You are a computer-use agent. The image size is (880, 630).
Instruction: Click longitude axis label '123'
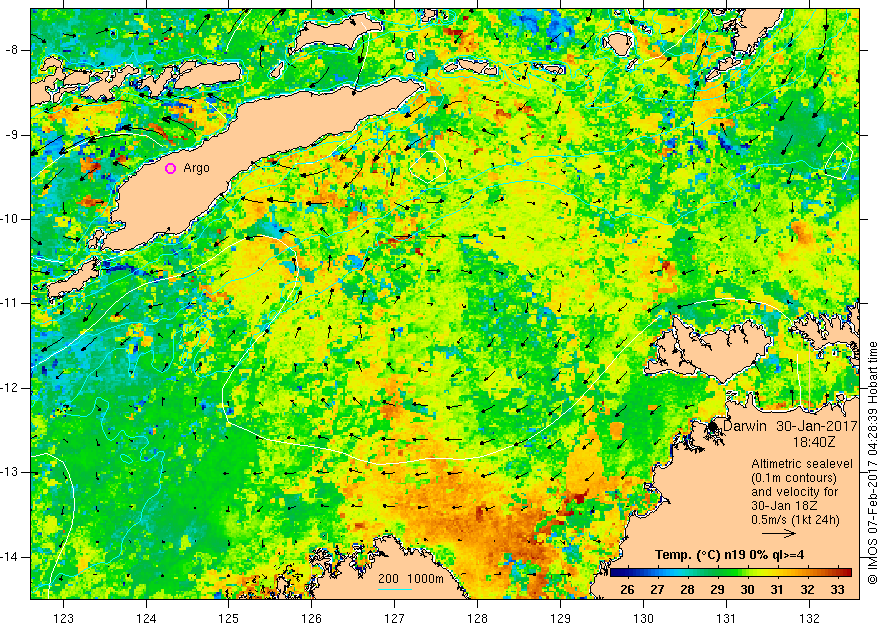pos(63,618)
